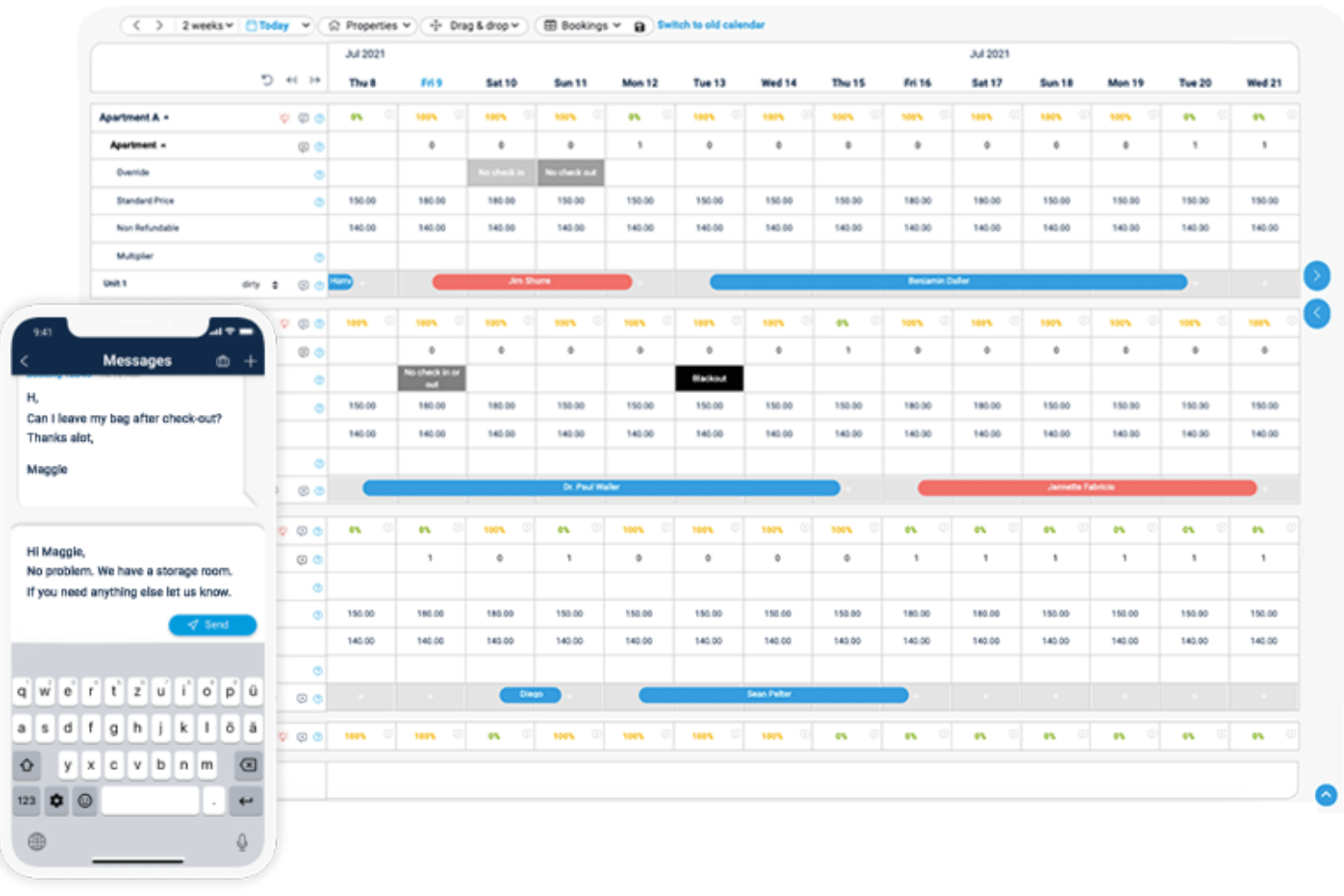Click Switch to old calendar link
The image size is (1344, 896).
(x=711, y=25)
